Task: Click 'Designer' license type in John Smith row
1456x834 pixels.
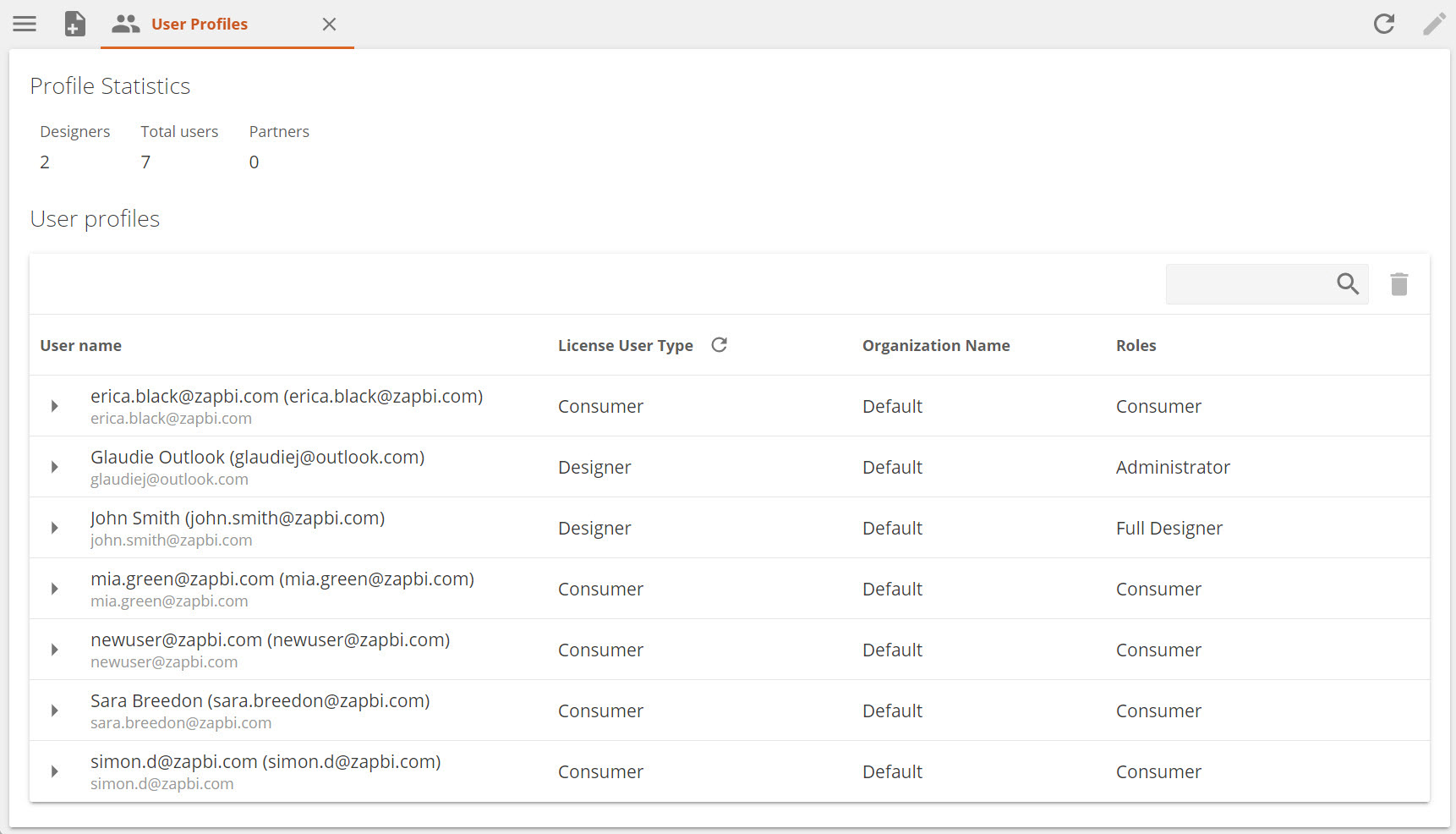Action: click(594, 528)
